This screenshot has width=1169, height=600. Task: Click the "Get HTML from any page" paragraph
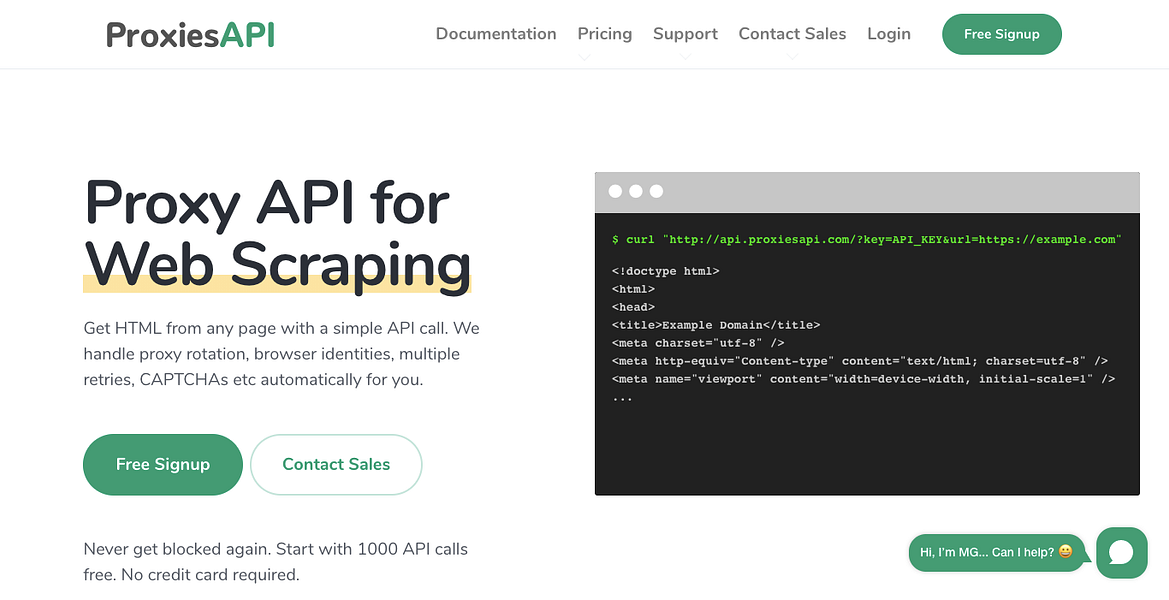coord(282,354)
